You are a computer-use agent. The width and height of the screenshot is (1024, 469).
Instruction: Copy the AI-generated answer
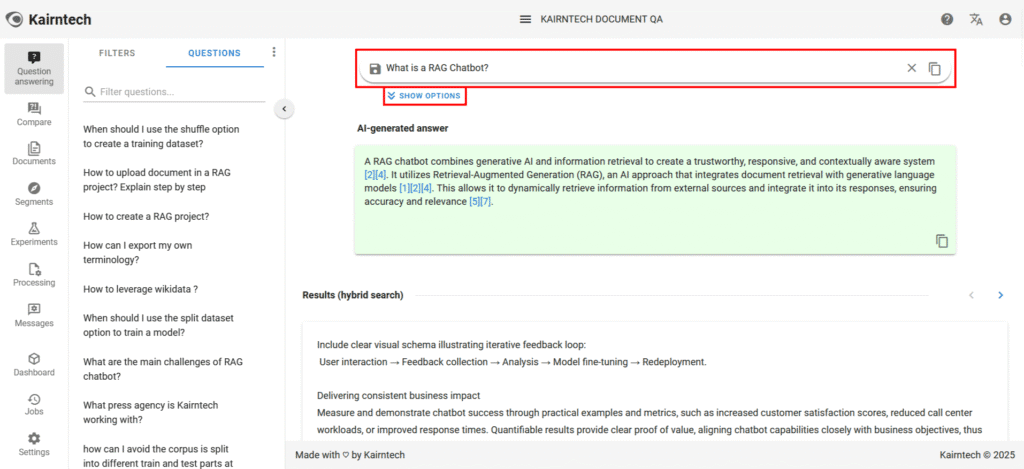941,241
